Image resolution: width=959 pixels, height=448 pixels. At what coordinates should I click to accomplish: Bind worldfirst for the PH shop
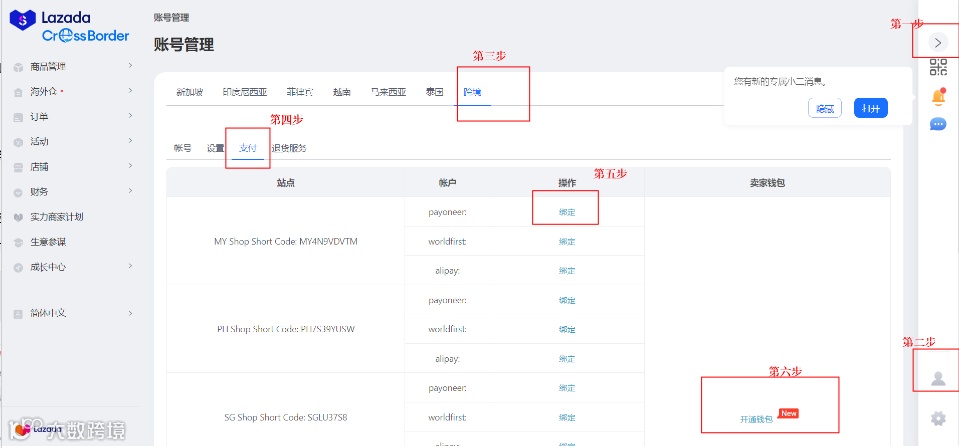pyautogui.click(x=567, y=329)
